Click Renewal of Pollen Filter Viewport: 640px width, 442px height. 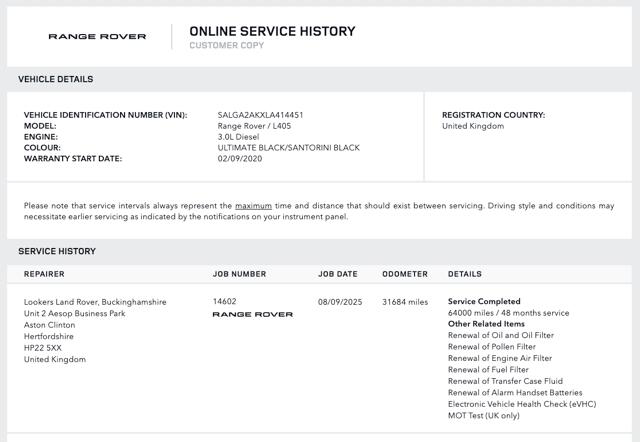(x=492, y=346)
